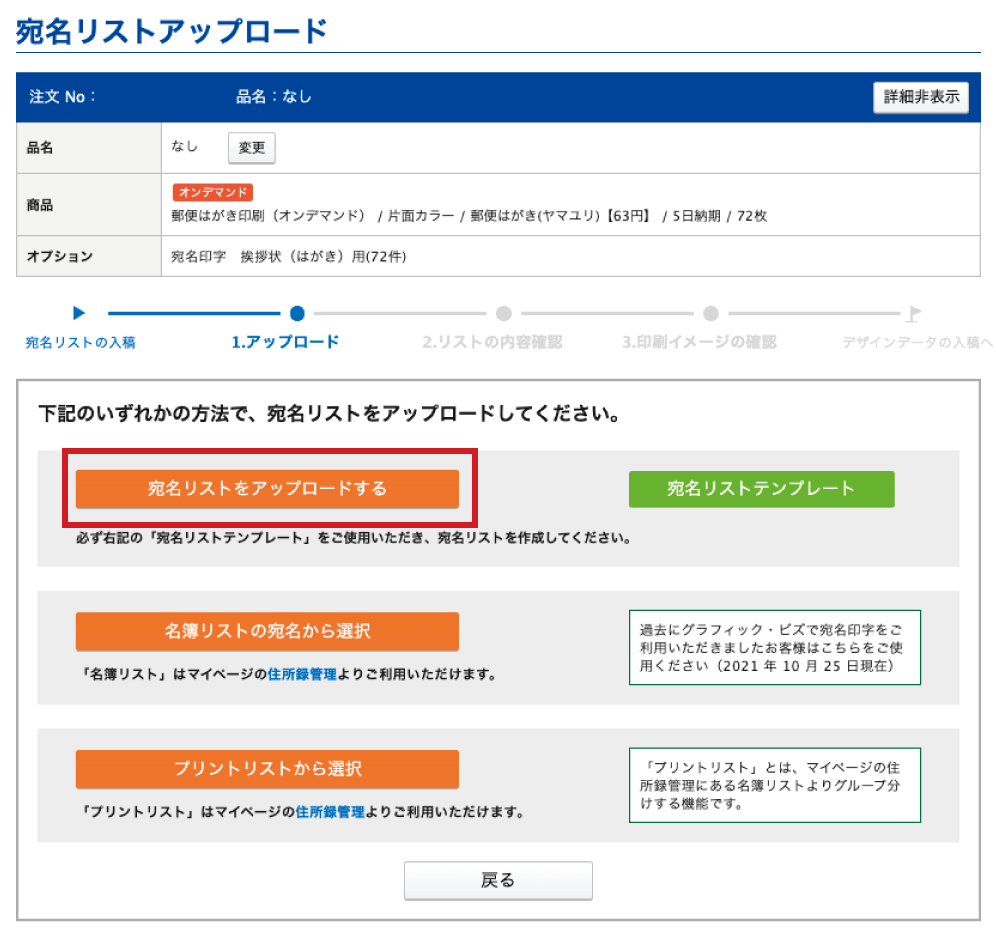
Task: Choose 名簿リストの宛名から選択
Action: coord(267,631)
